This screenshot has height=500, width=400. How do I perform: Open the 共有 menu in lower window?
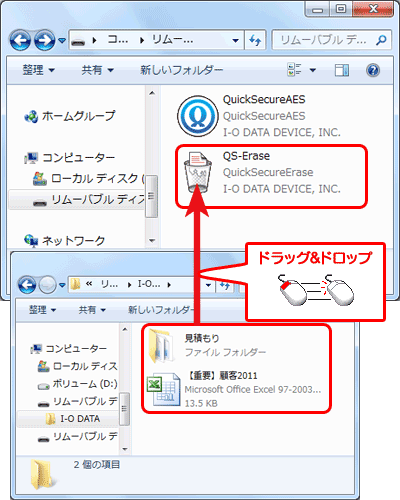click(x=92, y=310)
